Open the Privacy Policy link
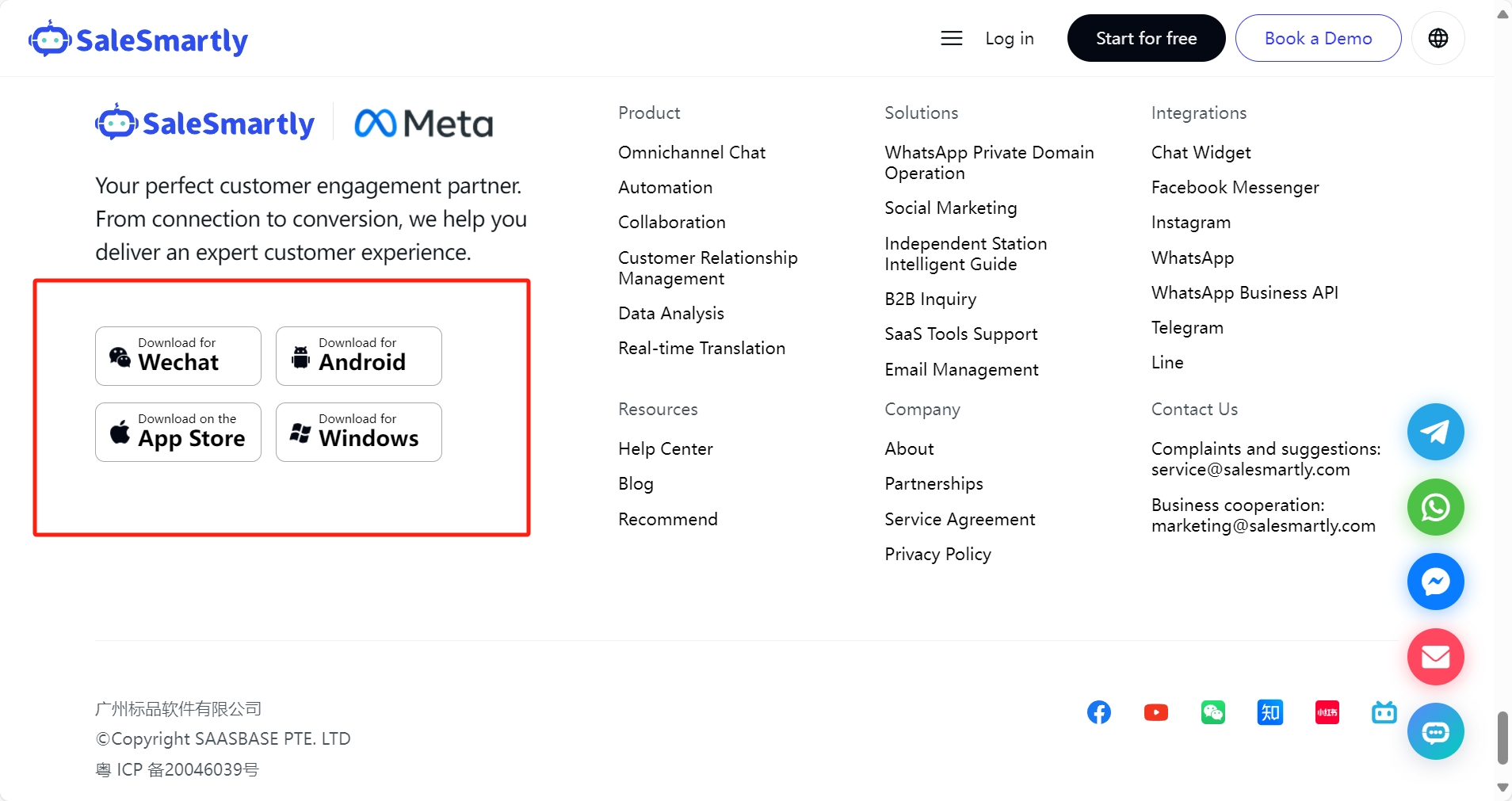Image resolution: width=1512 pixels, height=801 pixels. pyautogui.click(x=937, y=554)
